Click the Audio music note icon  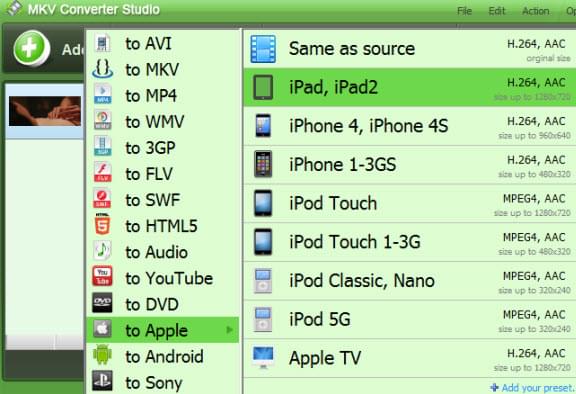[102, 251]
